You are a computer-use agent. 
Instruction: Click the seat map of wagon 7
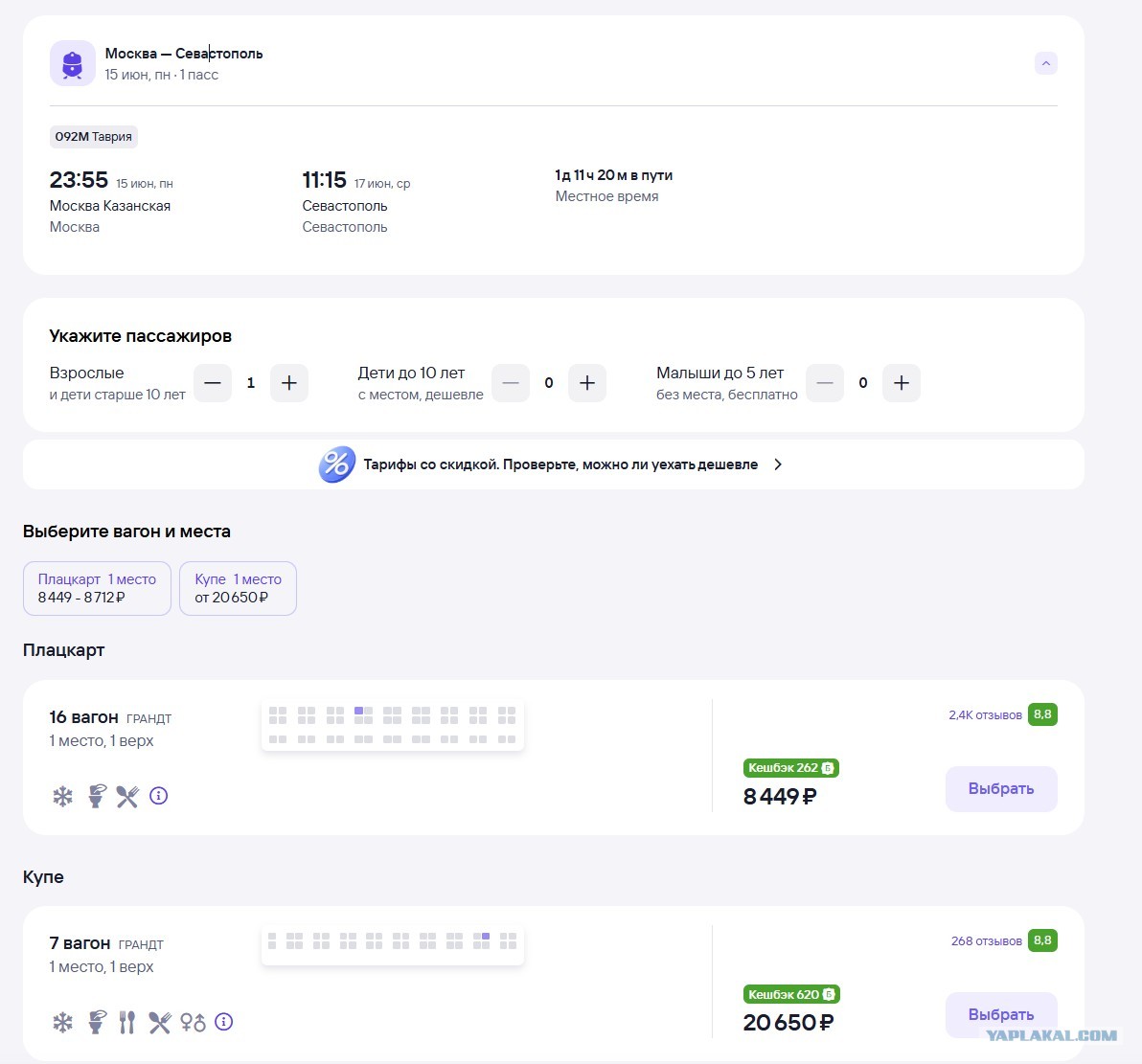pos(393,944)
